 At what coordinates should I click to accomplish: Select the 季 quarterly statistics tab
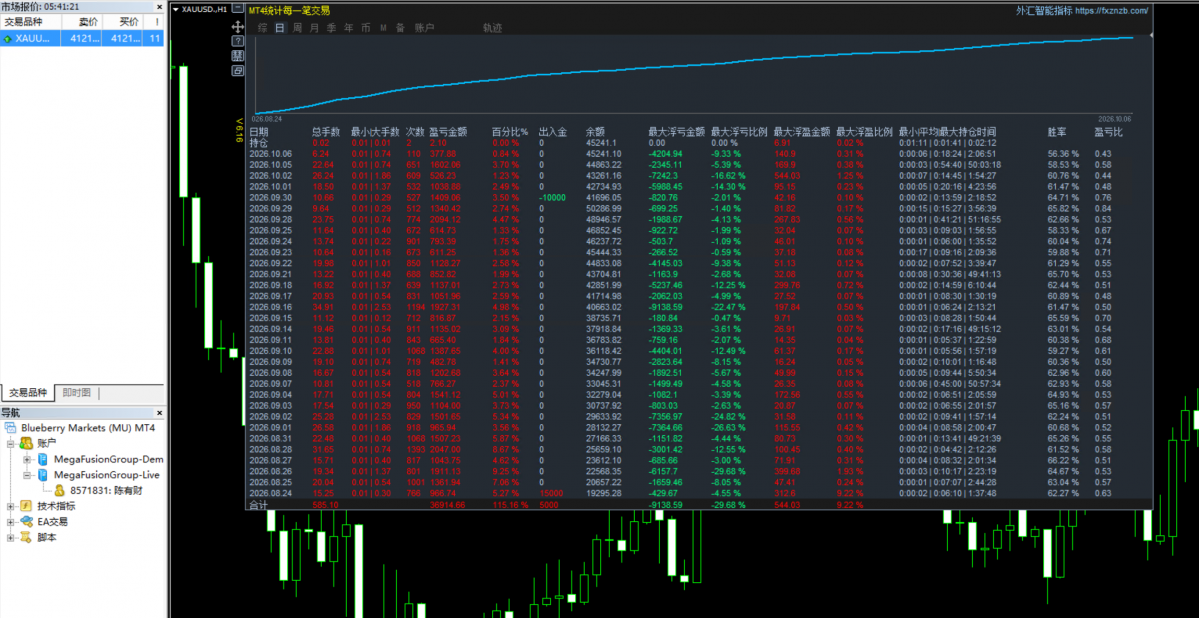pyautogui.click(x=331, y=28)
